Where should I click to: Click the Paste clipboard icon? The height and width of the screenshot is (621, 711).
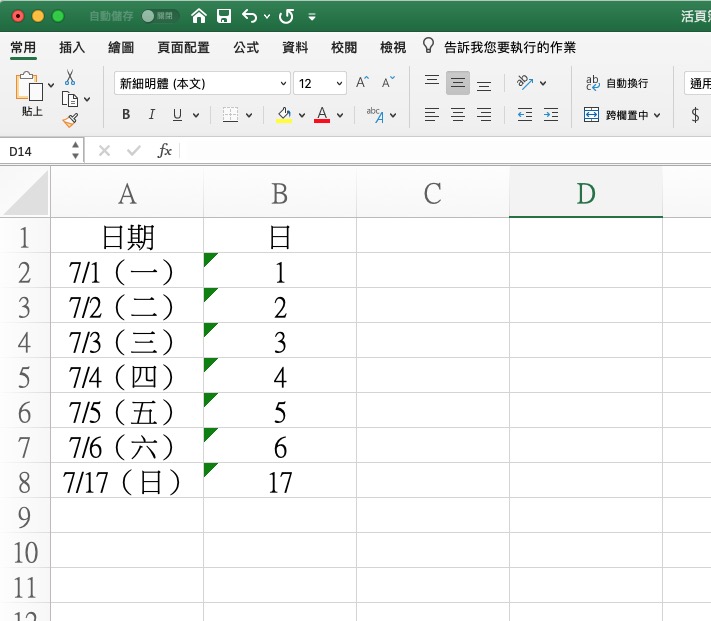coord(29,86)
